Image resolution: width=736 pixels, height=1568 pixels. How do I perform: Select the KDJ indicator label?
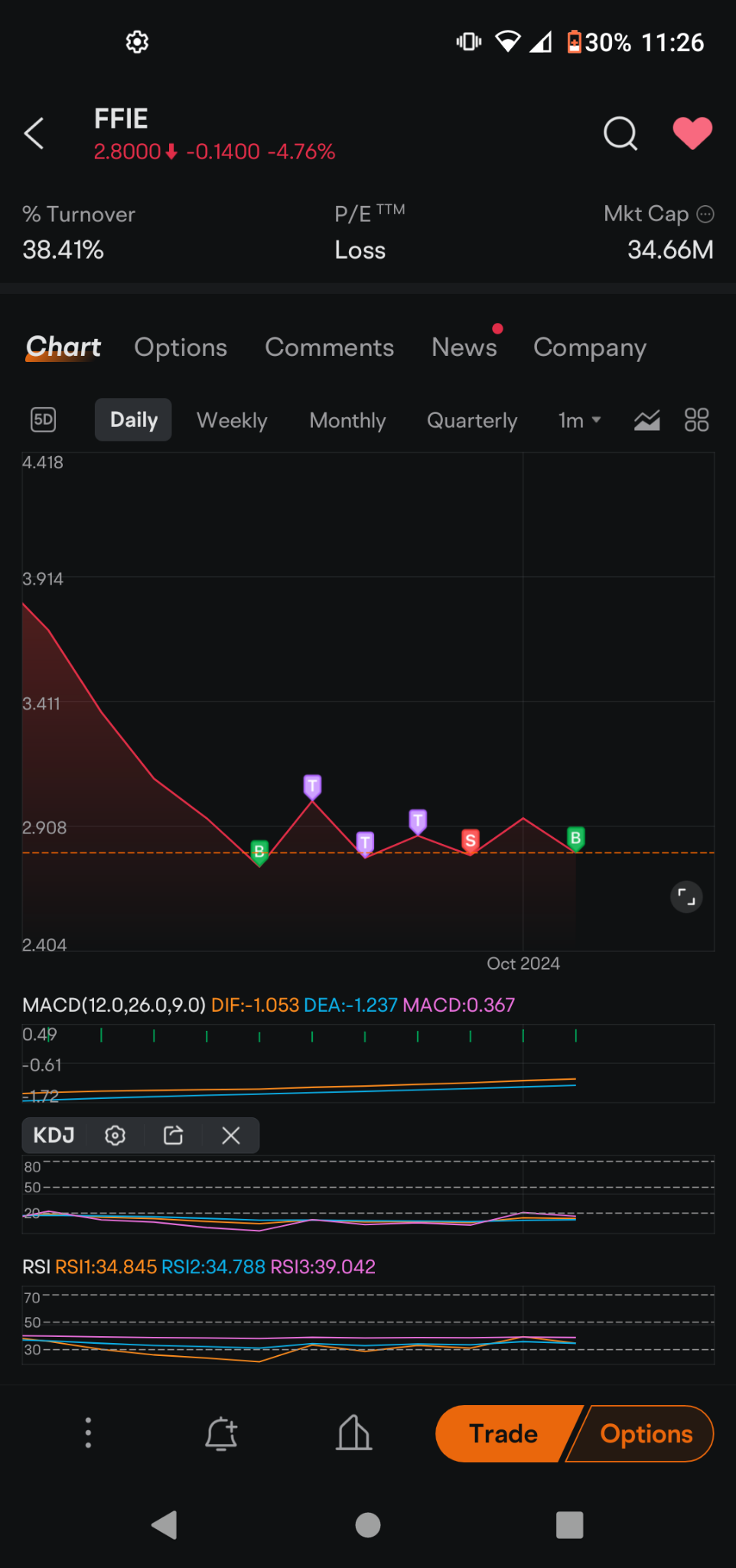click(54, 1135)
